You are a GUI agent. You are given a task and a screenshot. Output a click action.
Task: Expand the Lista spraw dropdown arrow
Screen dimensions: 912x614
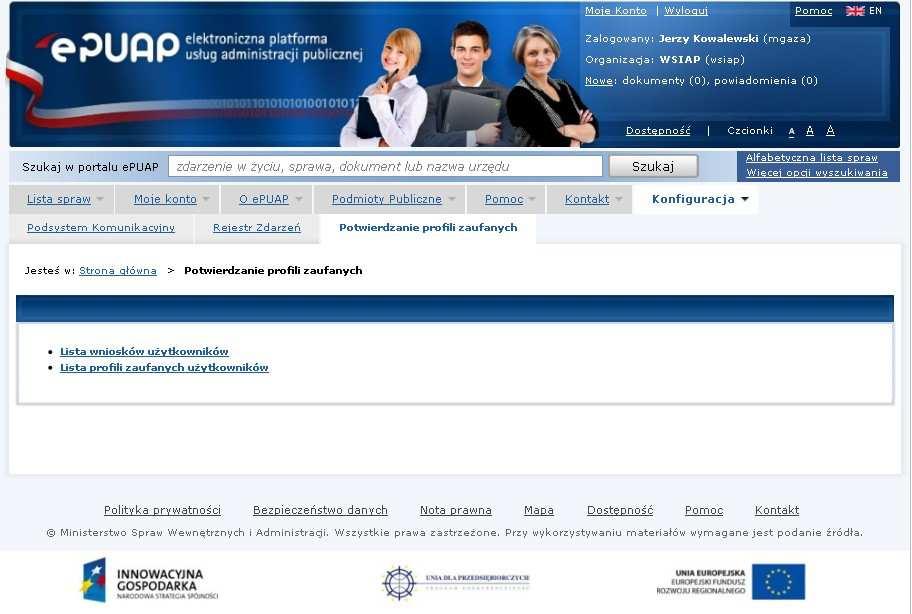(100, 199)
